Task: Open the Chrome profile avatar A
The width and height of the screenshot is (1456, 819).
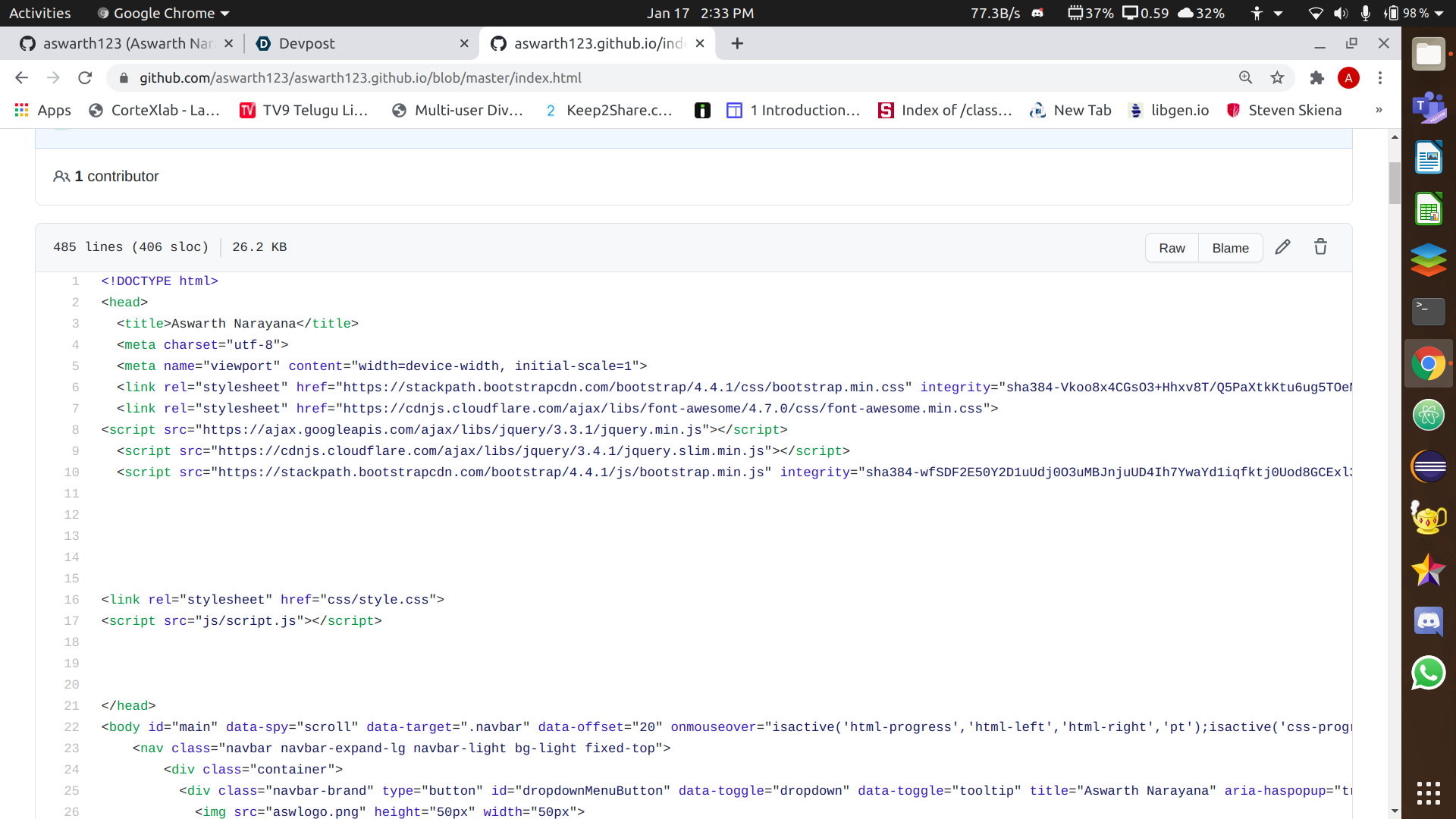Action: pyautogui.click(x=1348, y=77)
